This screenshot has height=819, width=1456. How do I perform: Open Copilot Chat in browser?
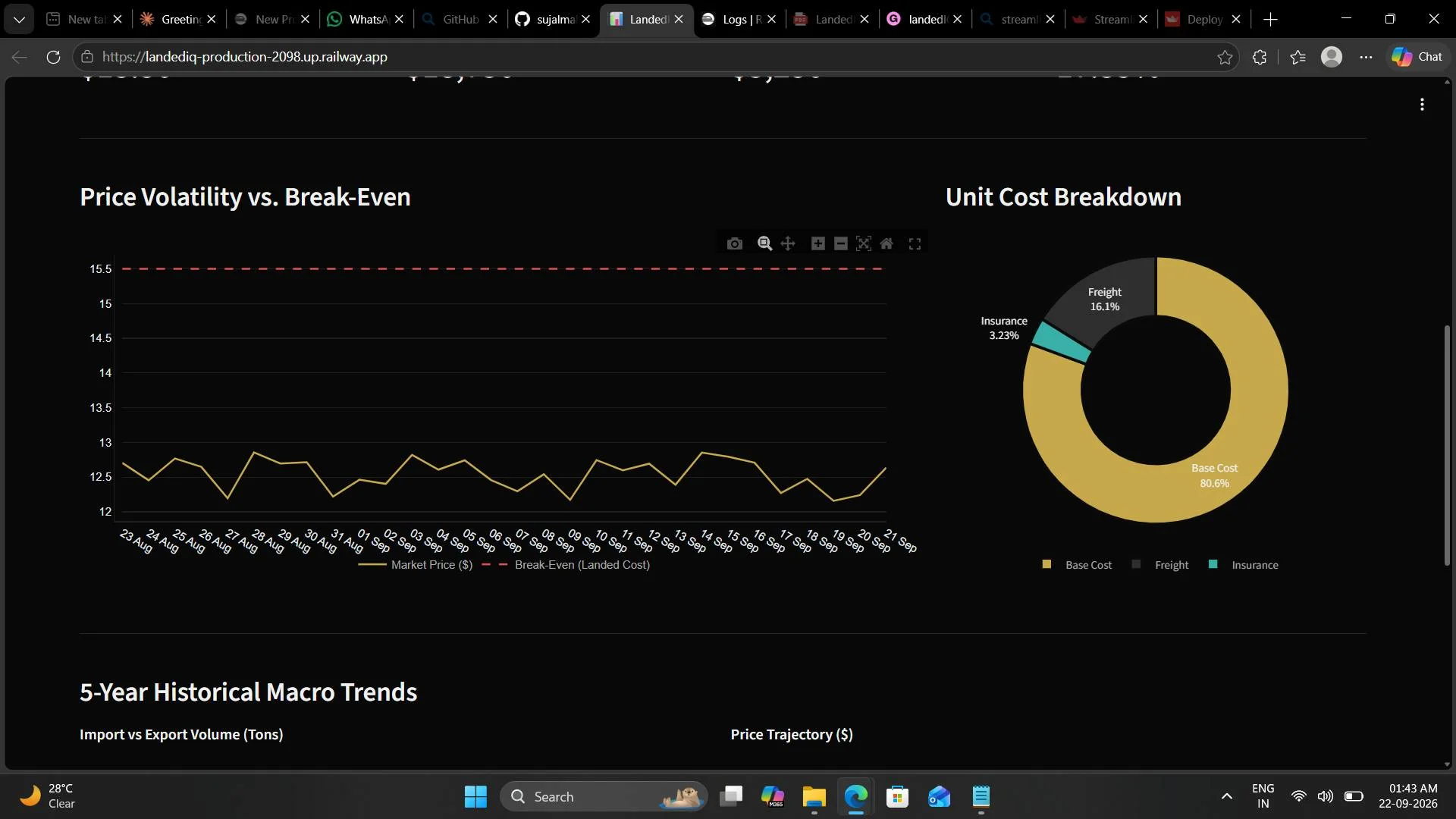(x=1417, y=57)
